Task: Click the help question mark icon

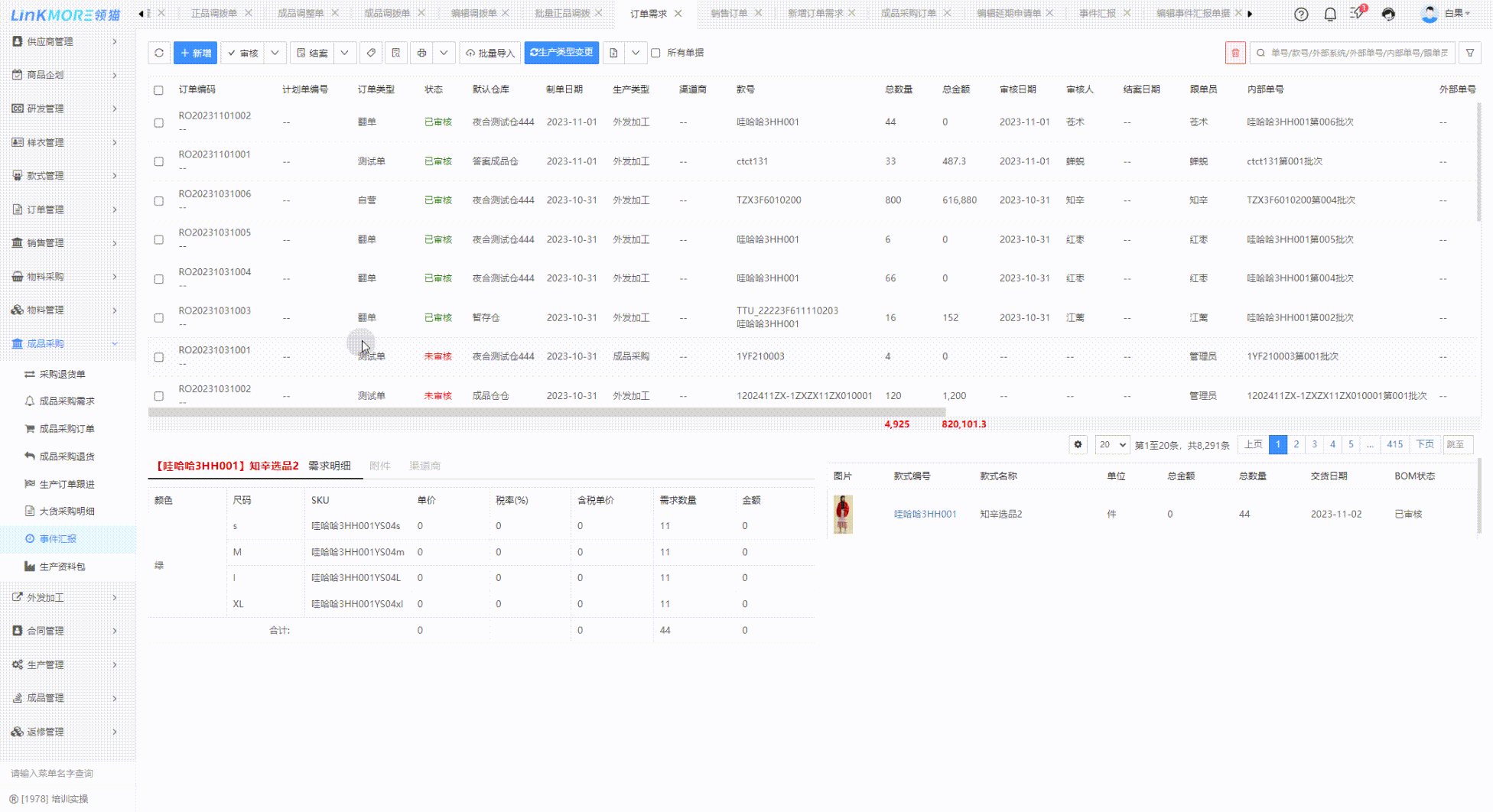Action: coord(1301,14)
